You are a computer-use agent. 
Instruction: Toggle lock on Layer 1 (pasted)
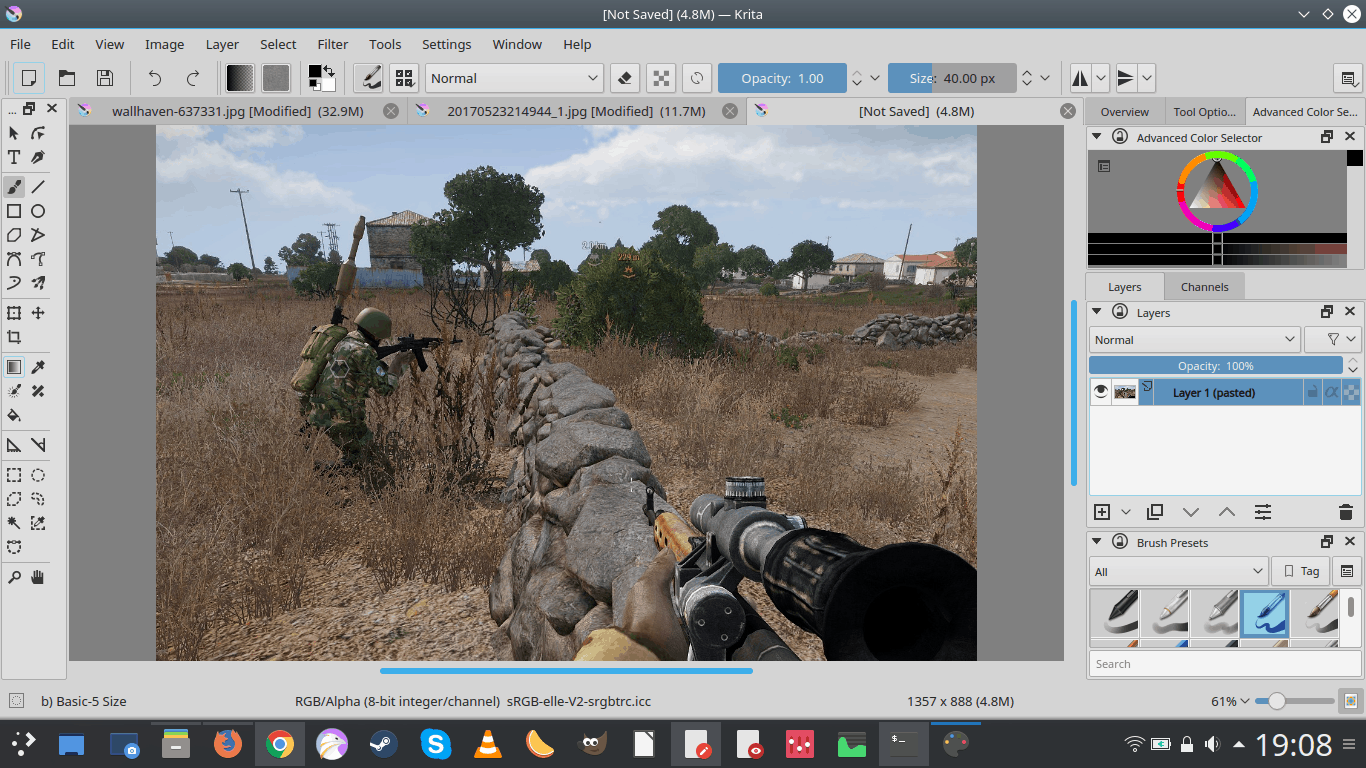pyautogui.click(x=1312, y=393)
